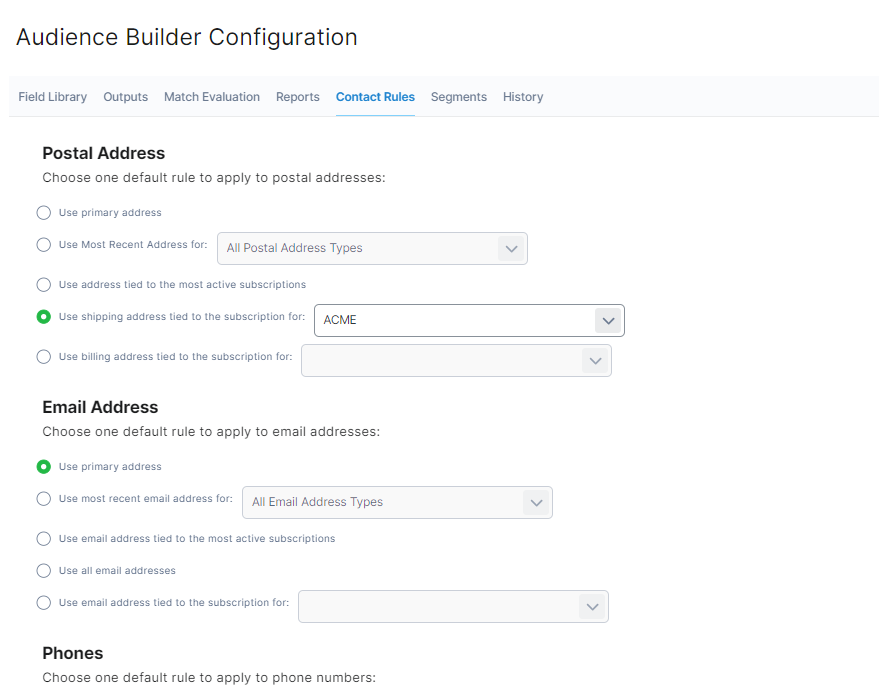The width and height of the screenshot is (879, 699).
Task: Switch to the Outputs tab
Action: tap(125, 97)
